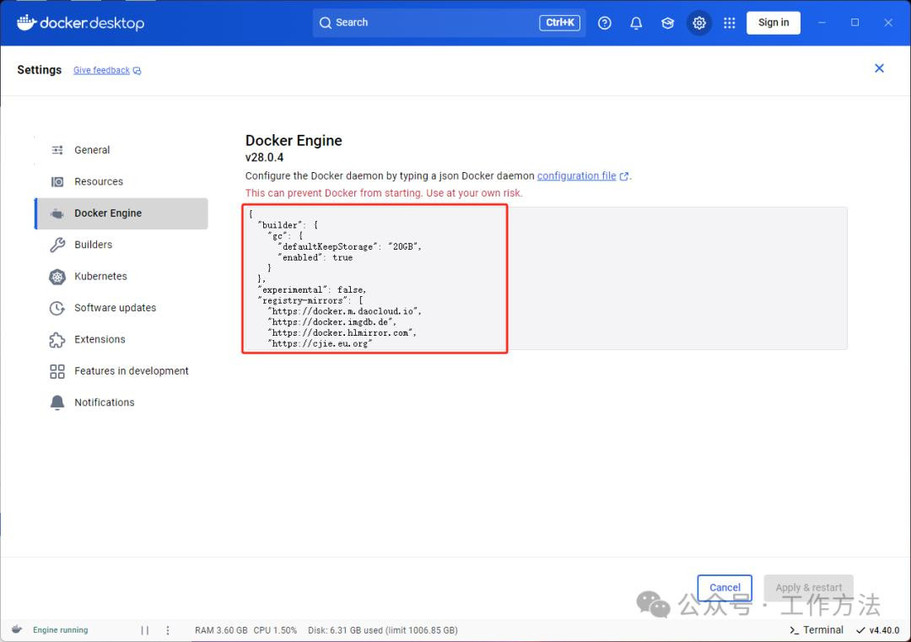The height and width of the screenshot is (642, 911).
Task: Click the RAM 3.60 GB status text
Action: pos(221,630)
